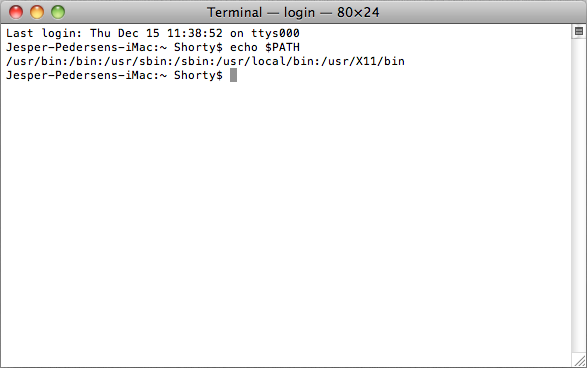Zoom the Terminal window with the green button

[58, 12]
